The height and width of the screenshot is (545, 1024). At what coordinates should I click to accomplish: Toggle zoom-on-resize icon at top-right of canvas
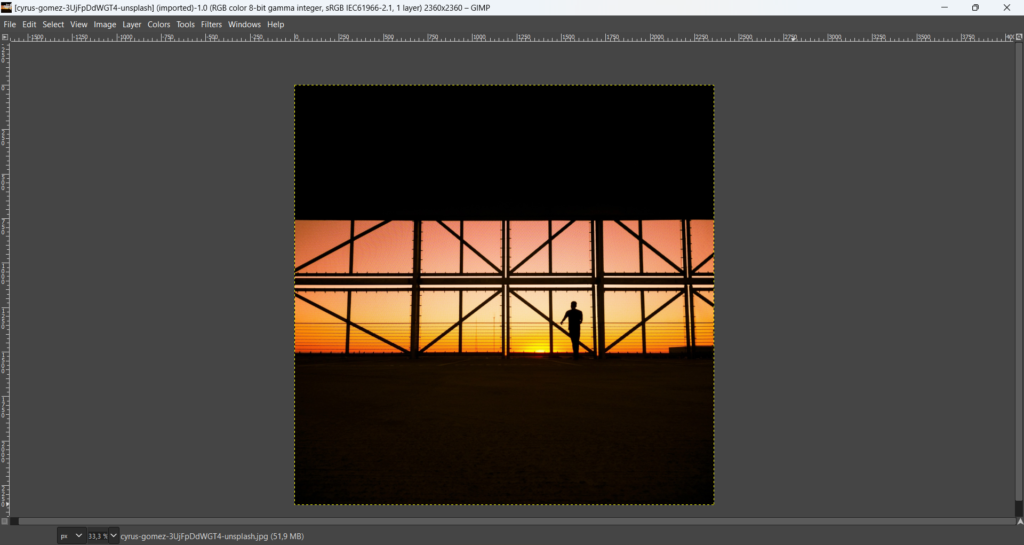tap(1019, 37)
